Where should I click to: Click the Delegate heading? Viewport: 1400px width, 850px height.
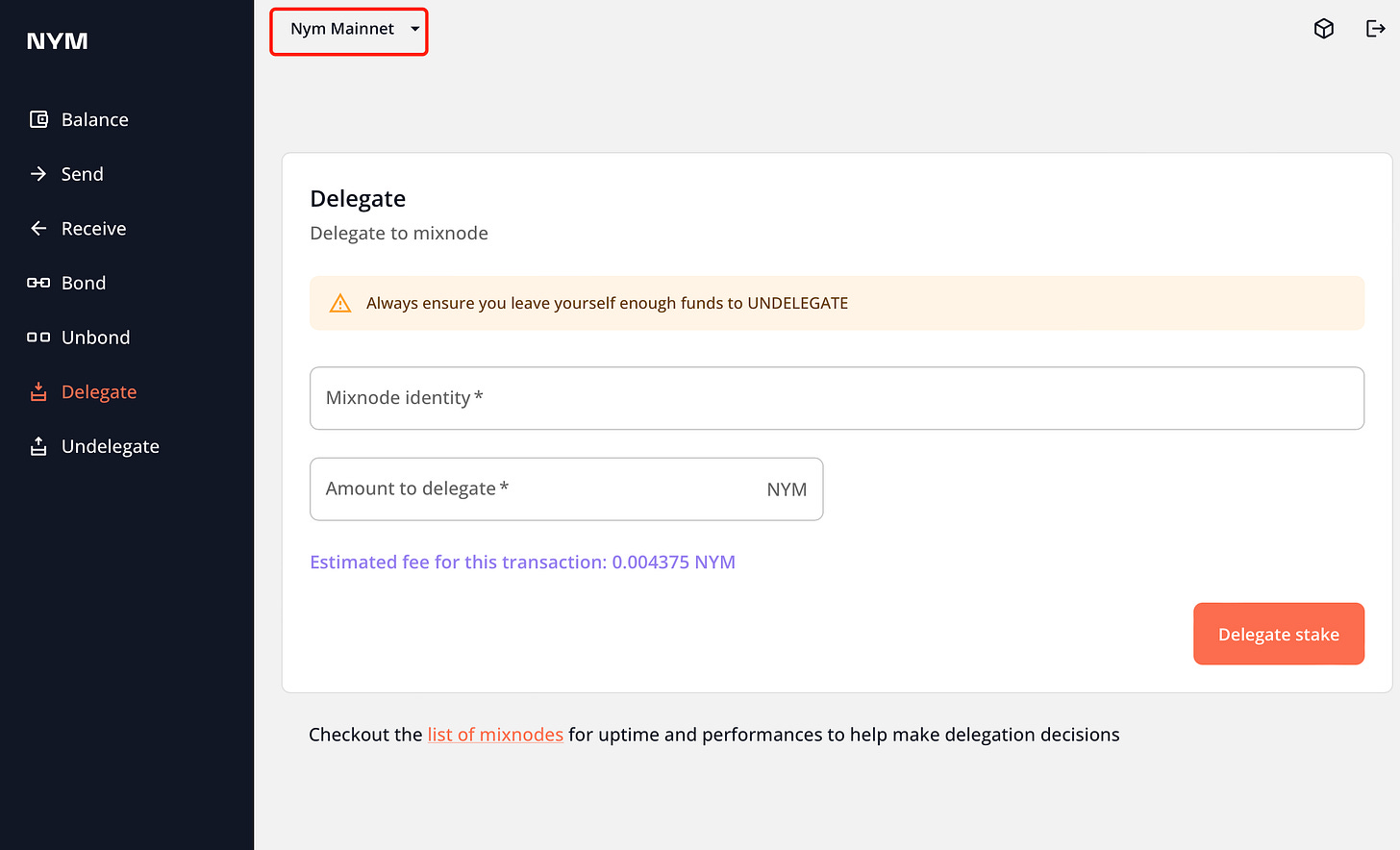pyautogui.click(x=358, y=199)
